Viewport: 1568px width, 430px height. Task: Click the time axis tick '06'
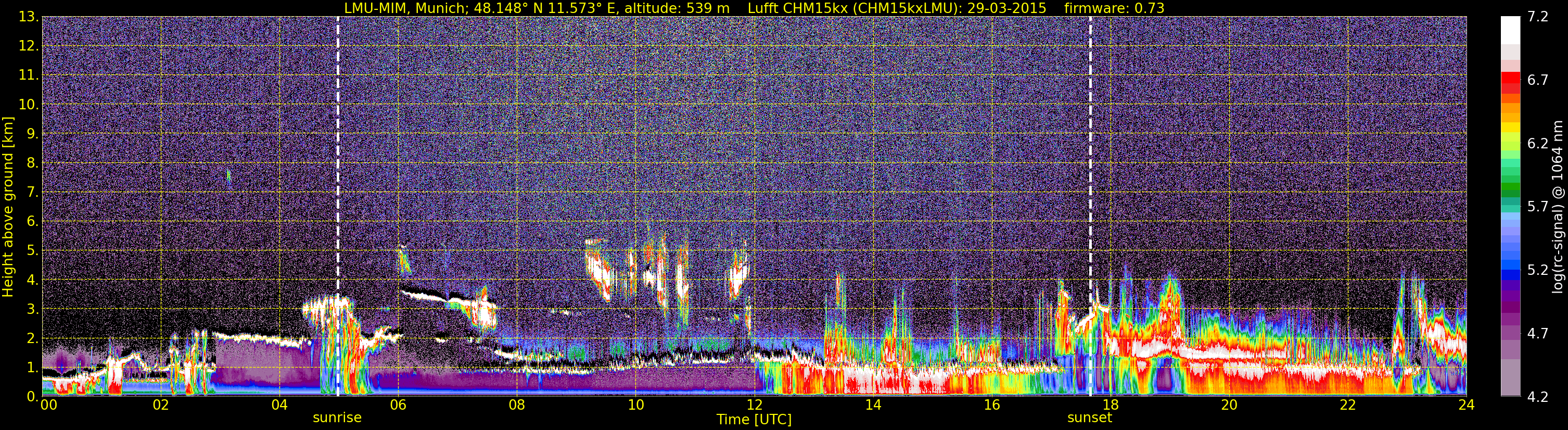point(398,405)
